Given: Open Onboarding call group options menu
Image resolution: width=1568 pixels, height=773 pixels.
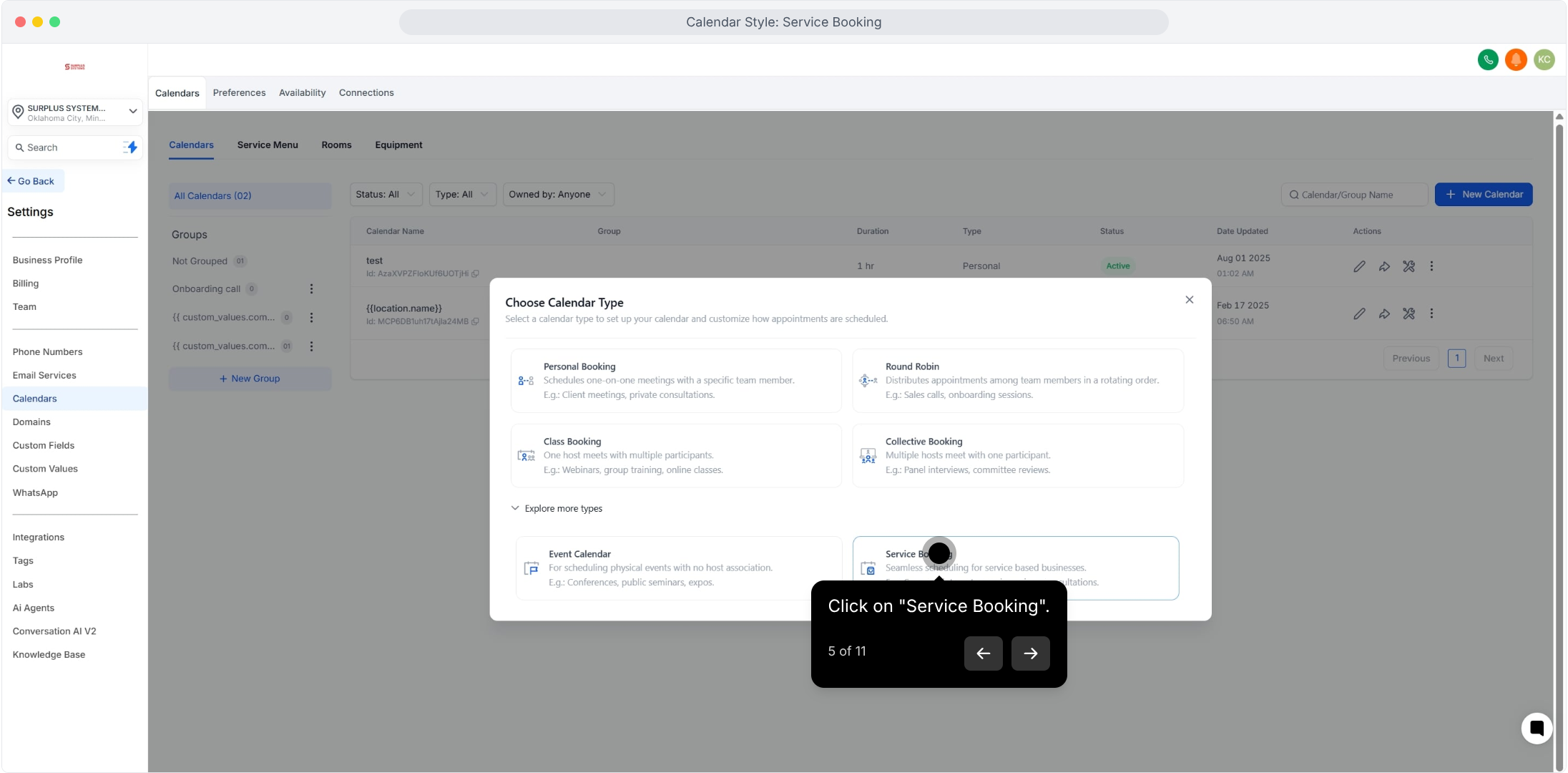Looking at the screenshot, I should (311, 289).
